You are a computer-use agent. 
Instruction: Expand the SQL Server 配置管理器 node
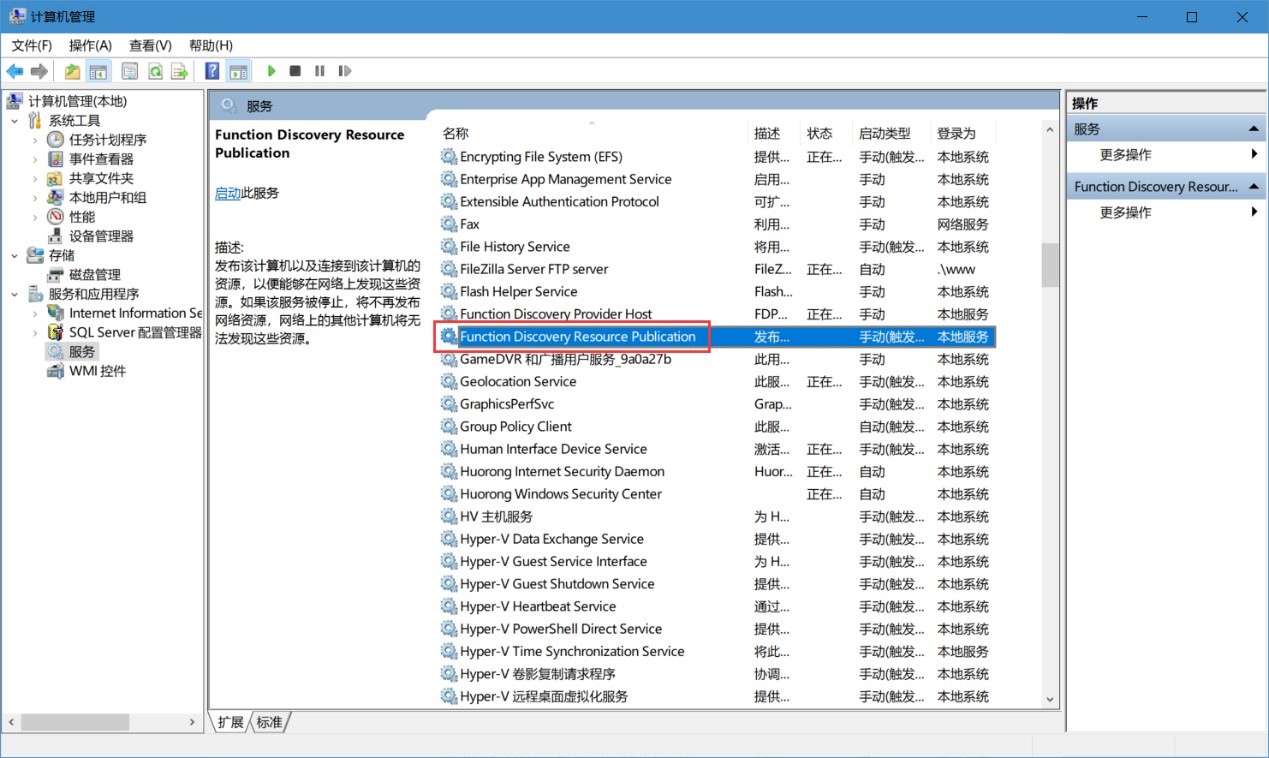pyautogui.click(x=35, y=333)
